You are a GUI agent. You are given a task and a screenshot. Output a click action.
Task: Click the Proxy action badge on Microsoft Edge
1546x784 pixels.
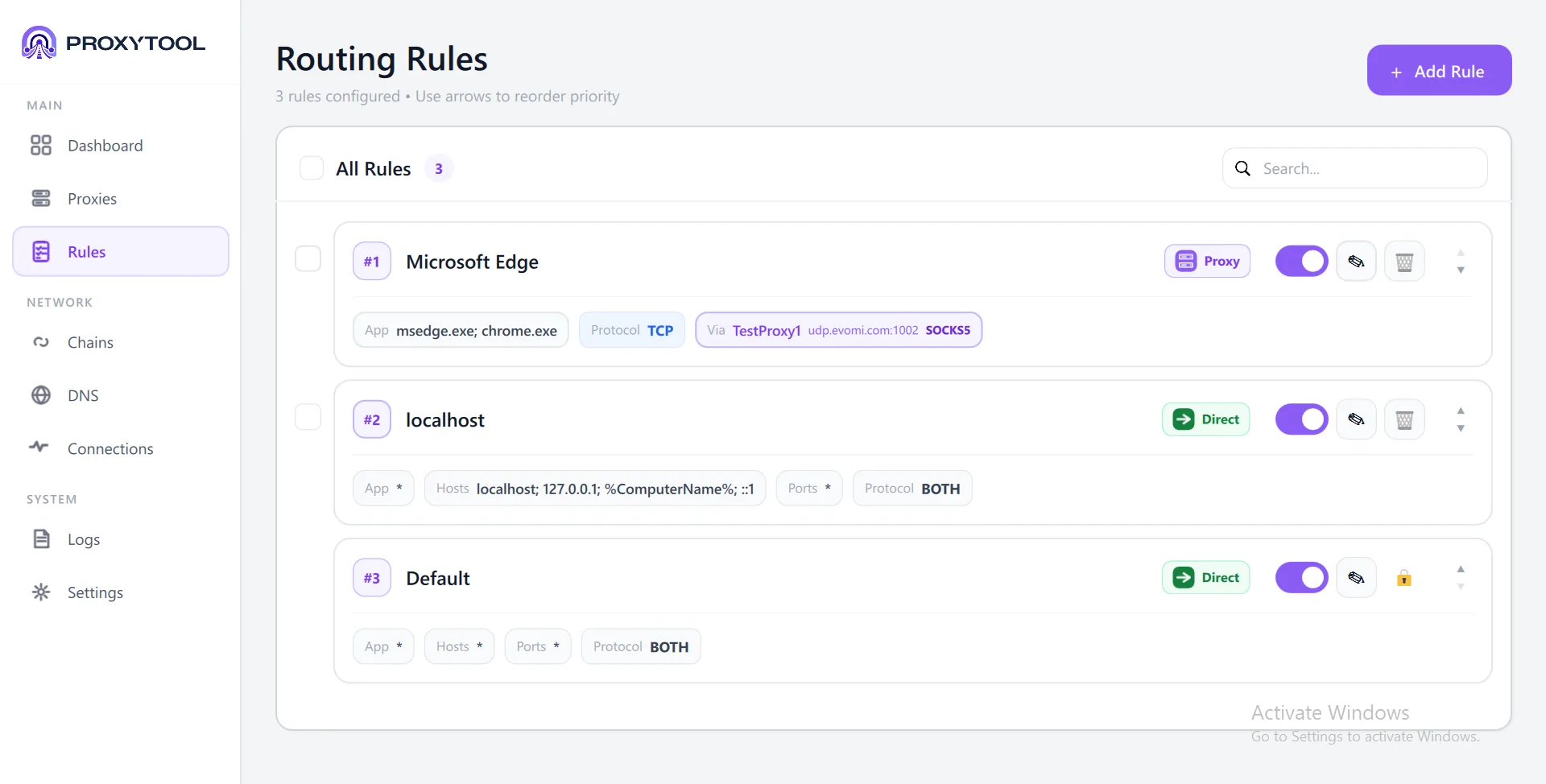[x=1207, y=261]
